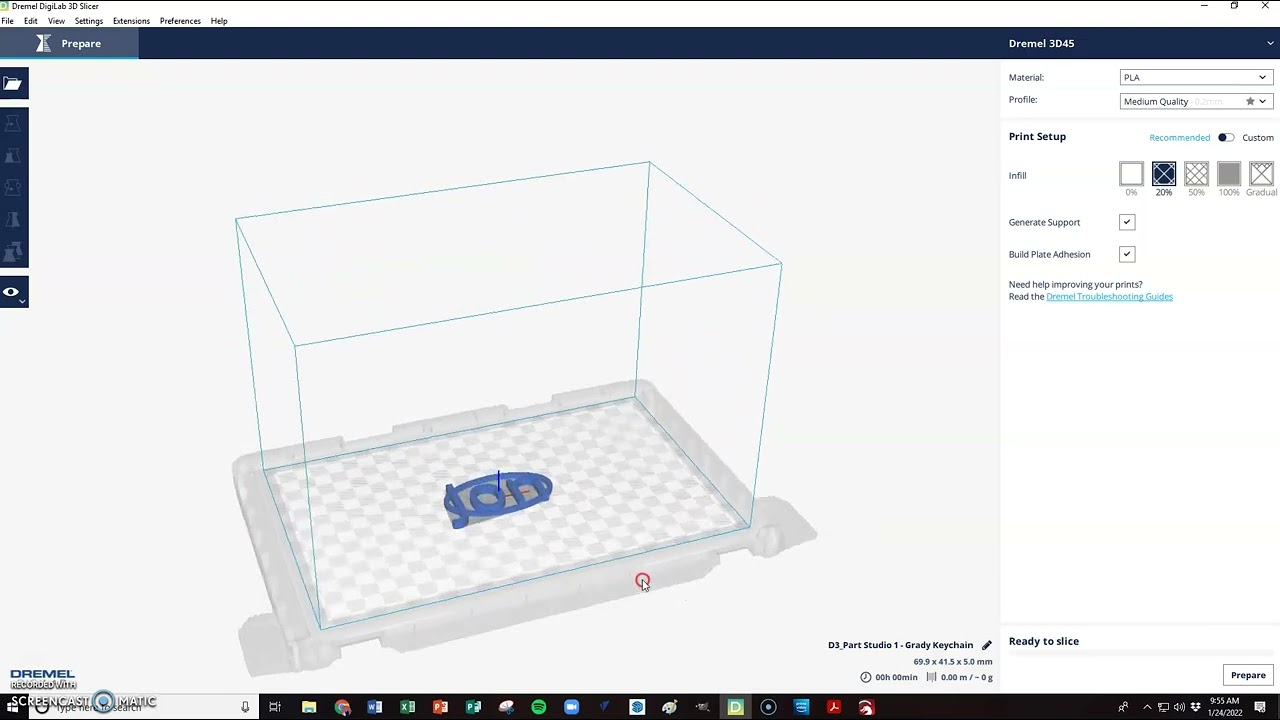
Task: Click the job name D3_Part Studio 1 - Grady Keychain
Action: point(900,645)
